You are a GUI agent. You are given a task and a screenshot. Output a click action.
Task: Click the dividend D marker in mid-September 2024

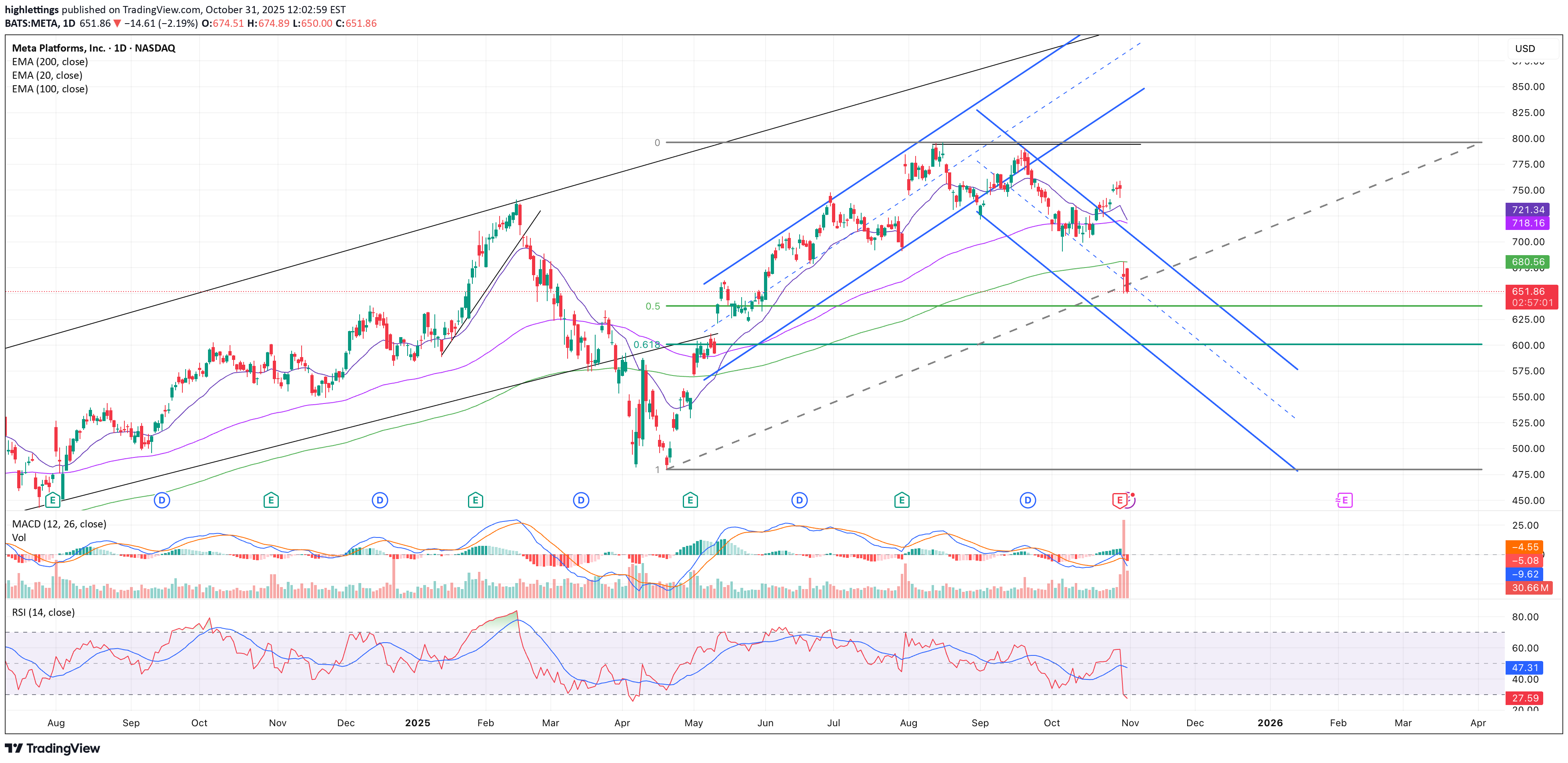click(x=161, y=500)
